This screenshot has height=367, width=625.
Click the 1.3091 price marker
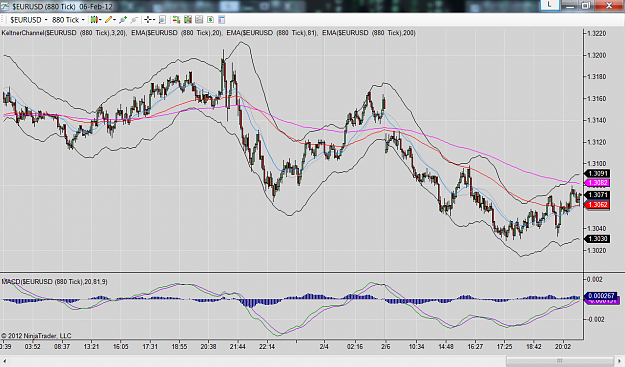pyautogui.click(x=597, y=174)
